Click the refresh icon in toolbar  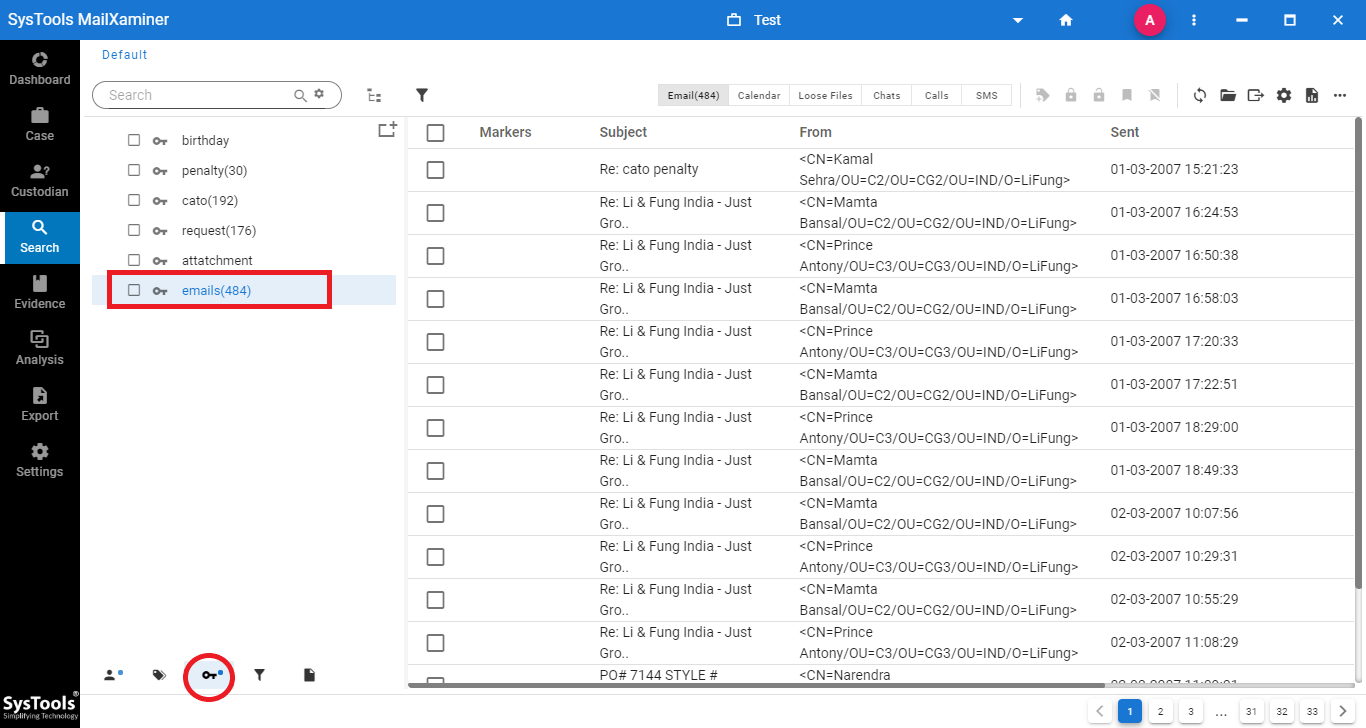pyautogui.click(x=1200, y=95)
